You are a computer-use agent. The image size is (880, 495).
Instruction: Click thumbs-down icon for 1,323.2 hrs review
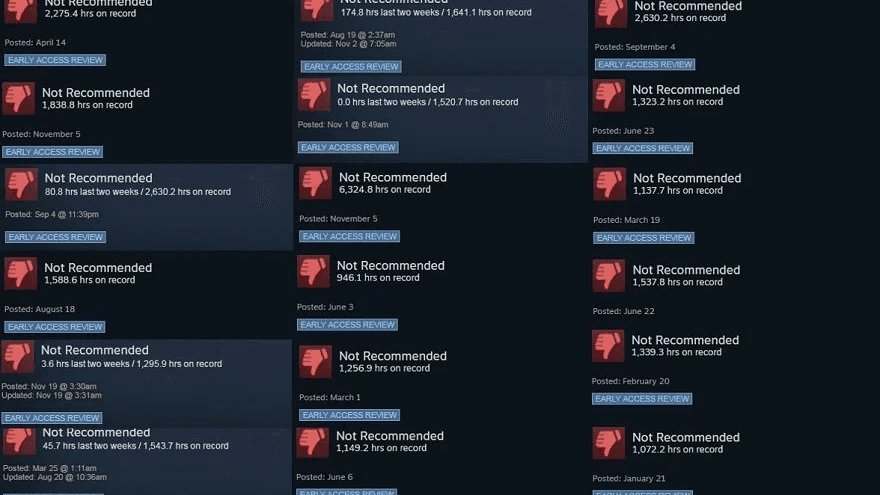(x=609, y=95)
